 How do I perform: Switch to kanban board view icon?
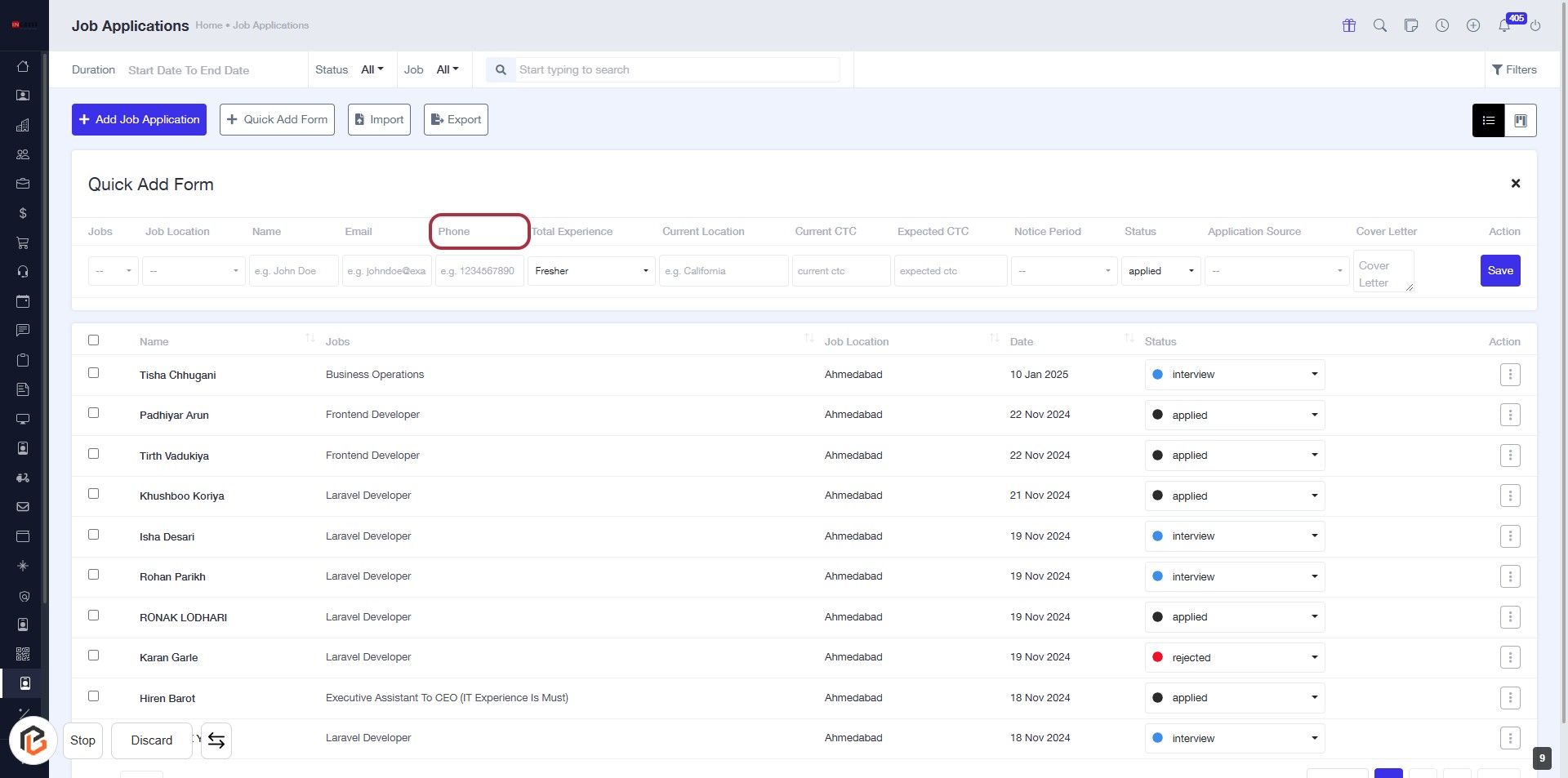click(1521, 121)
